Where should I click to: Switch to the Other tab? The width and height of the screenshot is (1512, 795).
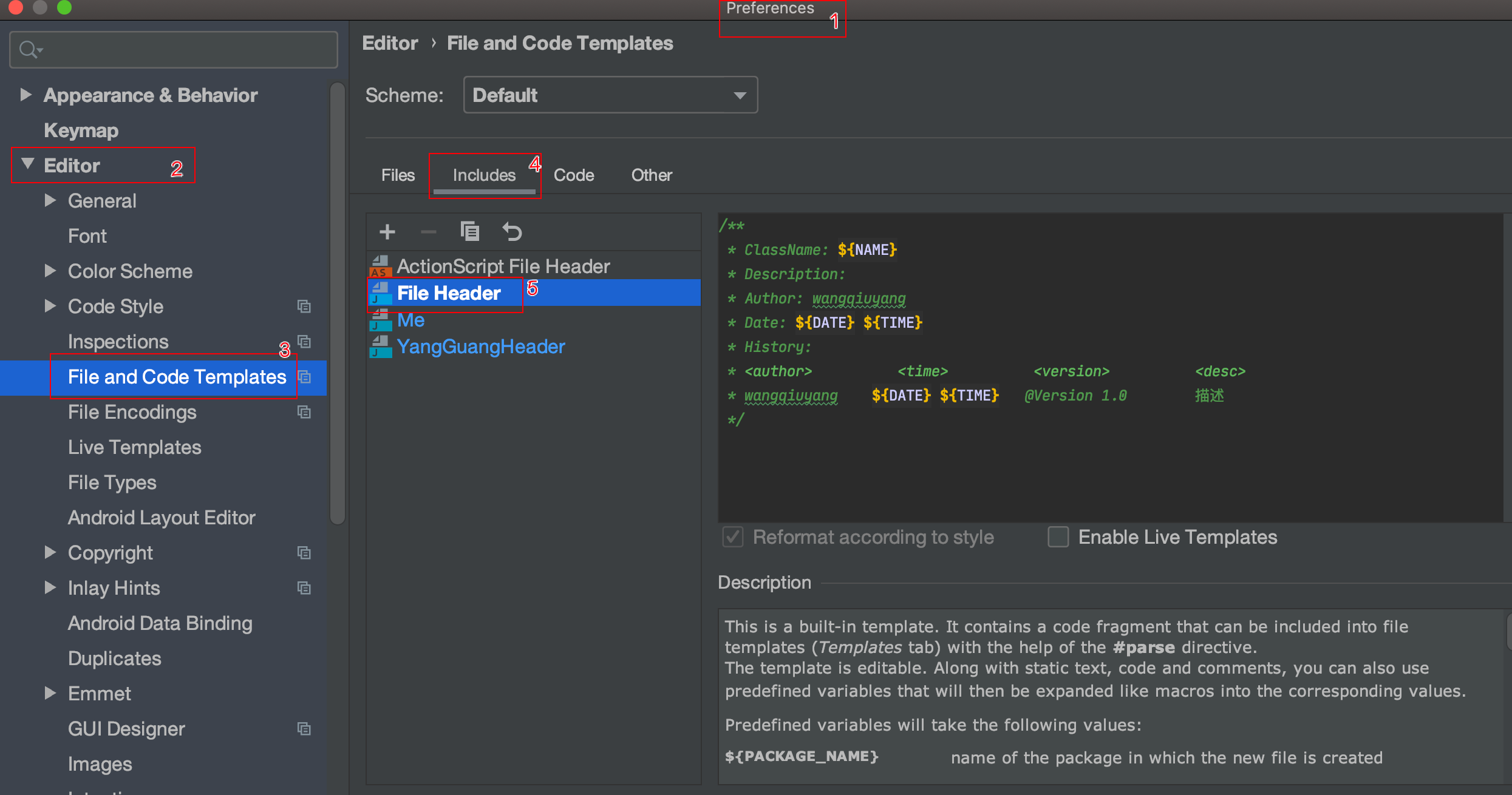pos(652,175)
